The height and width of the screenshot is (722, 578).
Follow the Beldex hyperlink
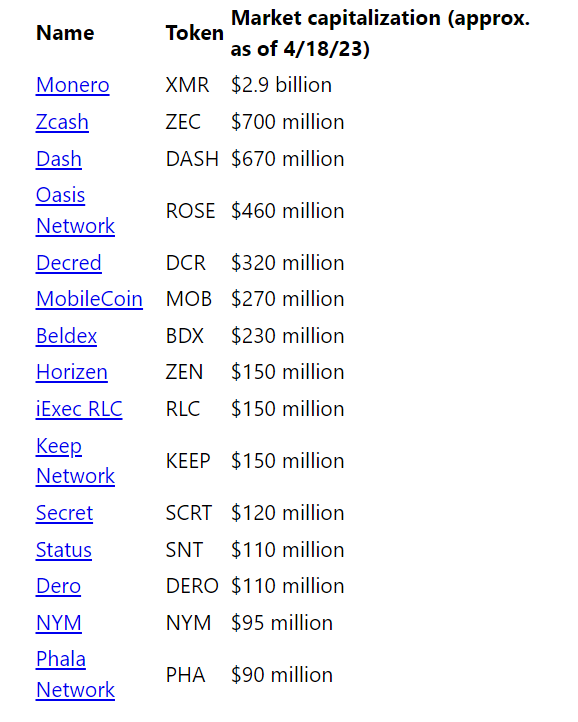pos(66,336)
